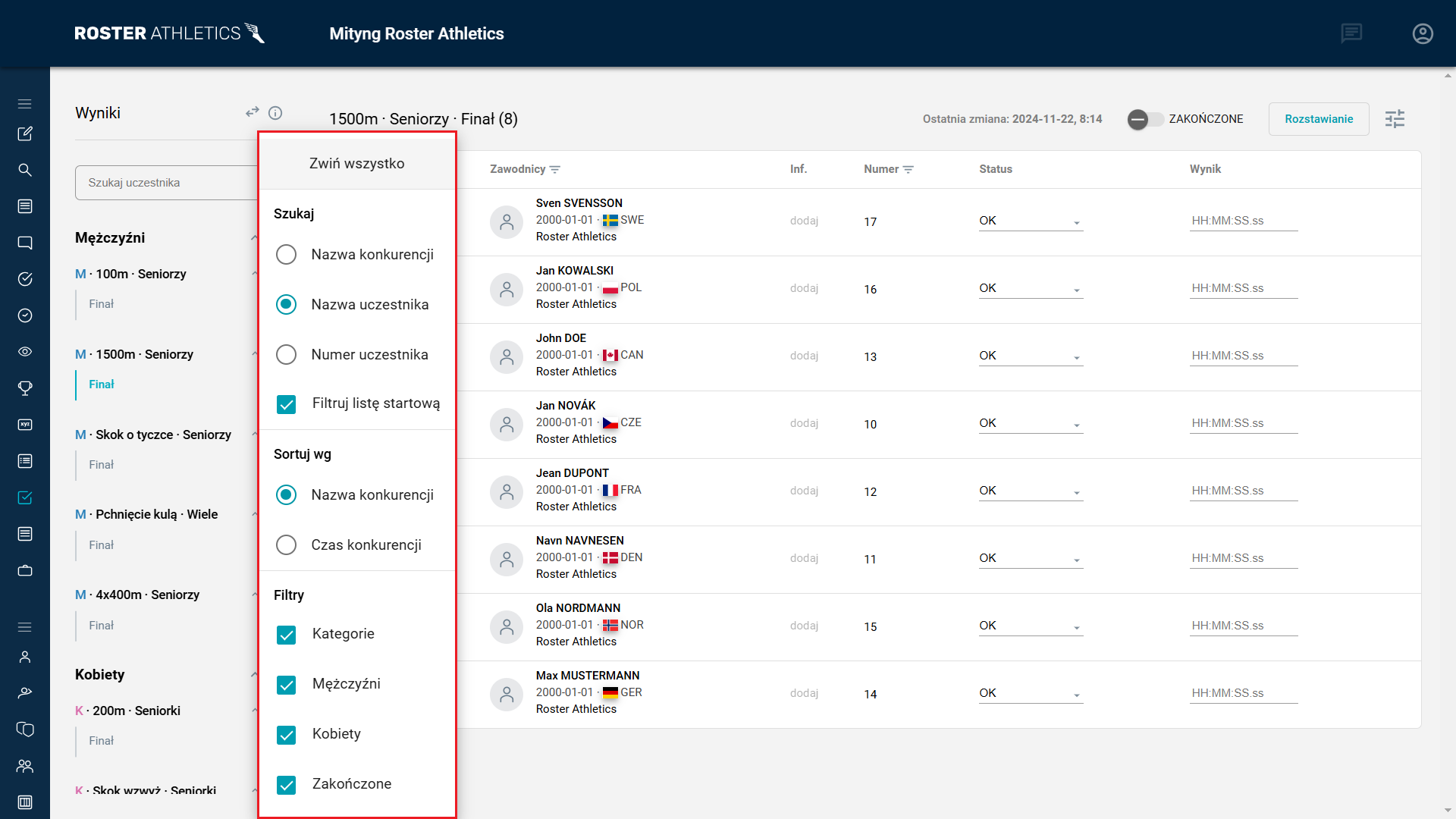Click the eye icon in left sidebar

coord(25,352)
